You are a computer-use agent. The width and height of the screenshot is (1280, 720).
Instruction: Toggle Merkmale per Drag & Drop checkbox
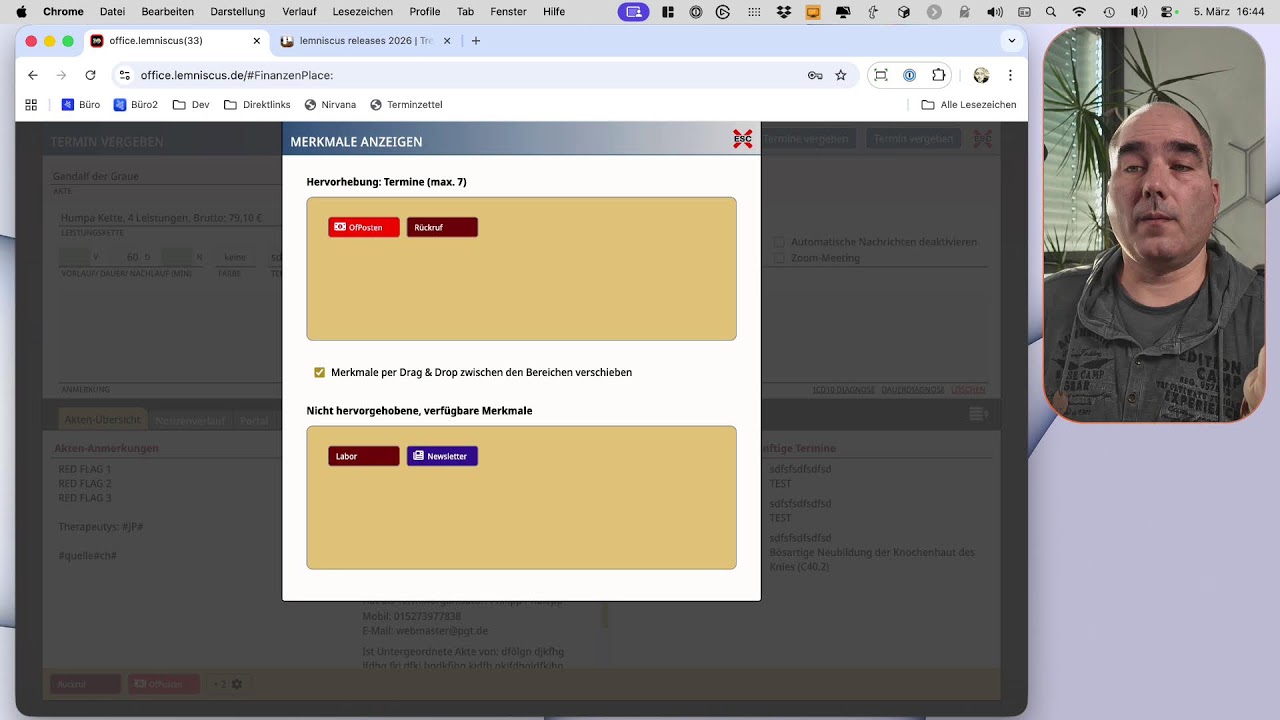click(320, 372)
